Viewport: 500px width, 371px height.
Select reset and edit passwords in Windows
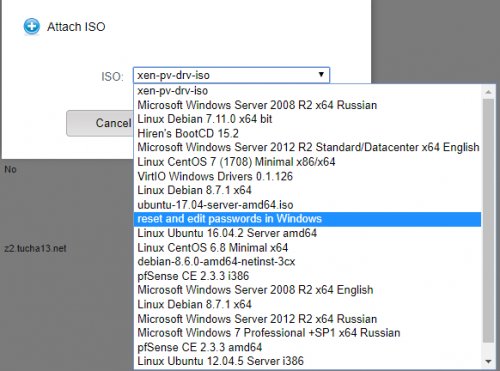(307, 219)
